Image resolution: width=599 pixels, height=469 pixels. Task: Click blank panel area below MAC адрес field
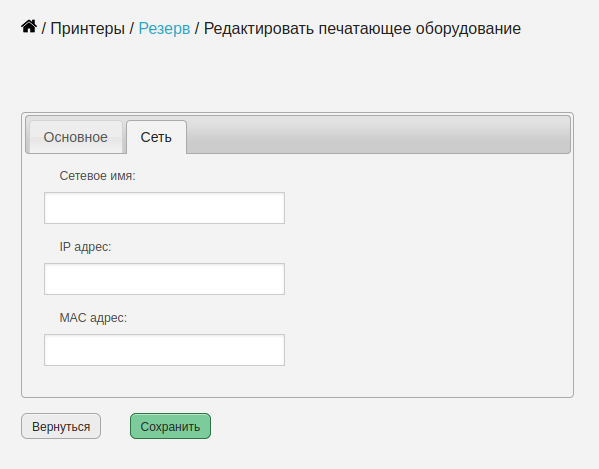coord(164,381)
